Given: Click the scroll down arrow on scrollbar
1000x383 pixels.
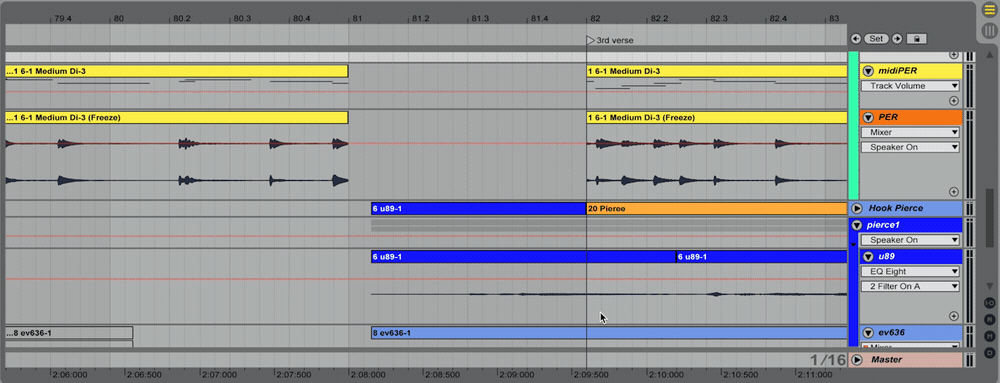Looking at the screenshot, I should [x=989, y=286].
